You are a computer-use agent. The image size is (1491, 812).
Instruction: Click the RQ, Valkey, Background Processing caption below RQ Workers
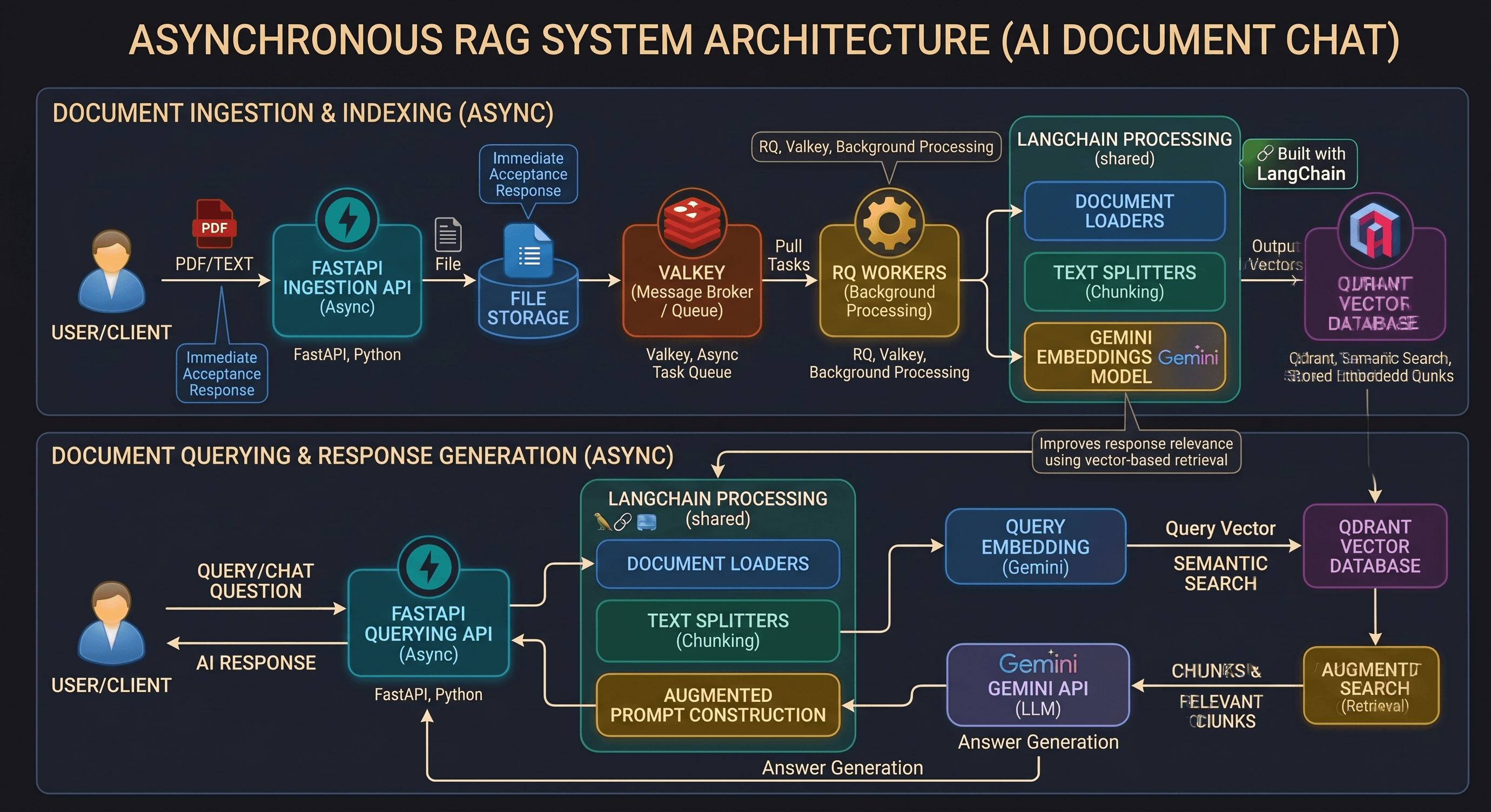pyautogui.click(x=889, y=363)
